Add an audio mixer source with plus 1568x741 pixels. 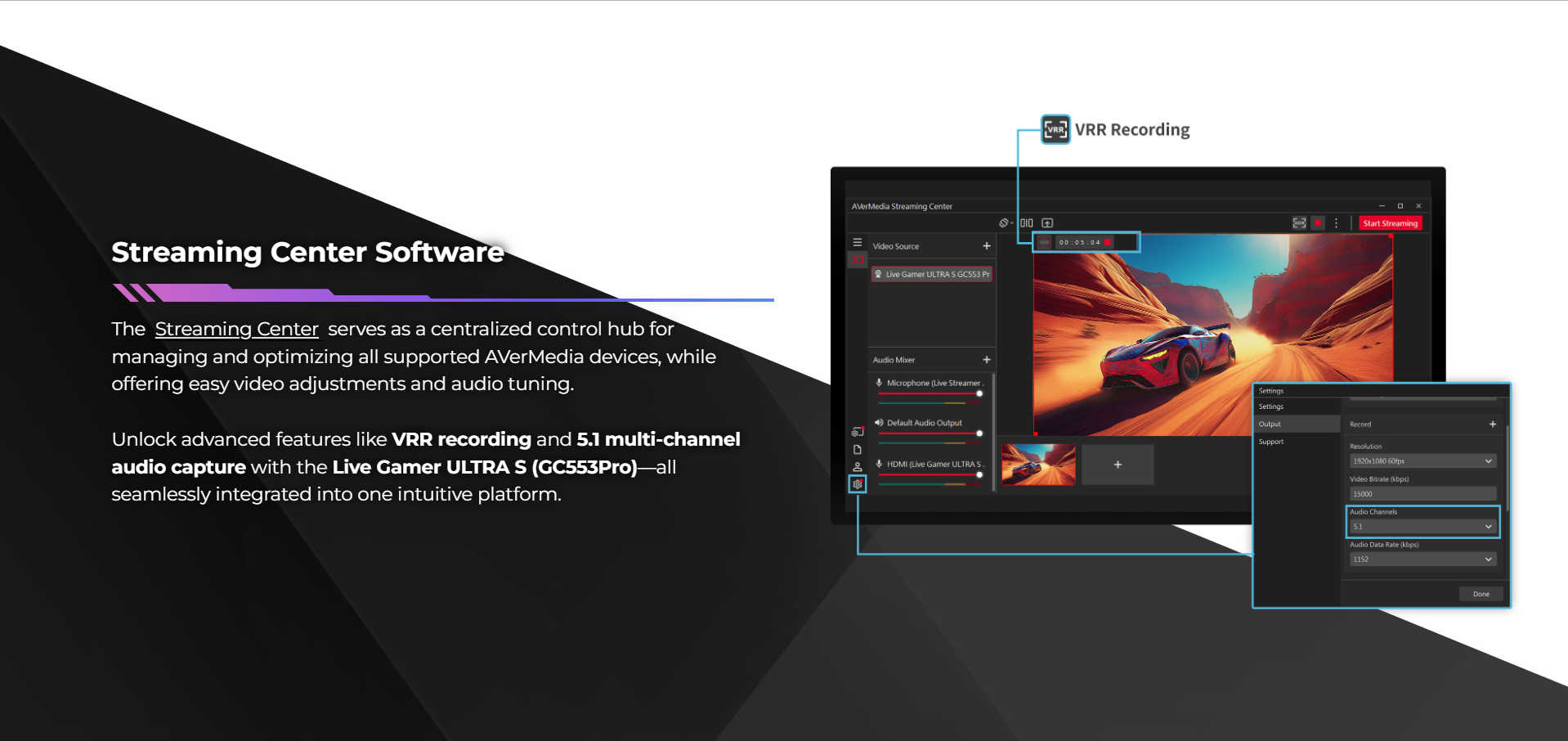986,360
